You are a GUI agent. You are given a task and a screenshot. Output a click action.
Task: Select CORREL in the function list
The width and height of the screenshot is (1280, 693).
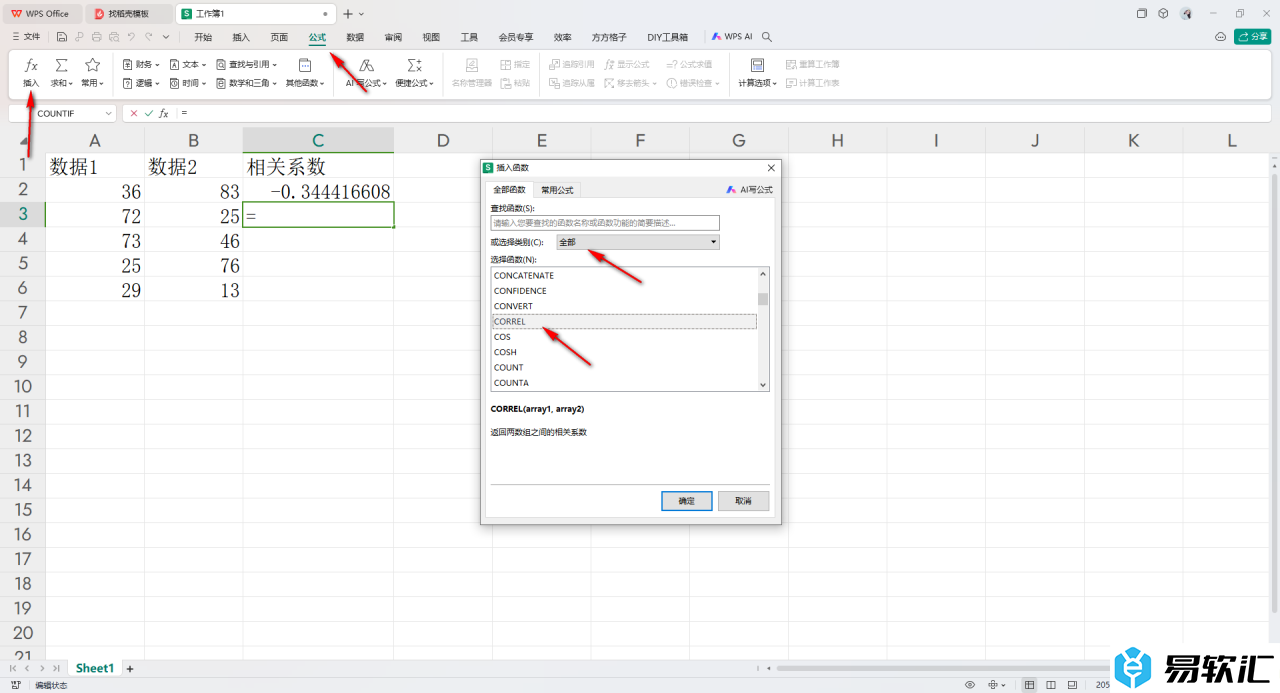pos(624,321)
